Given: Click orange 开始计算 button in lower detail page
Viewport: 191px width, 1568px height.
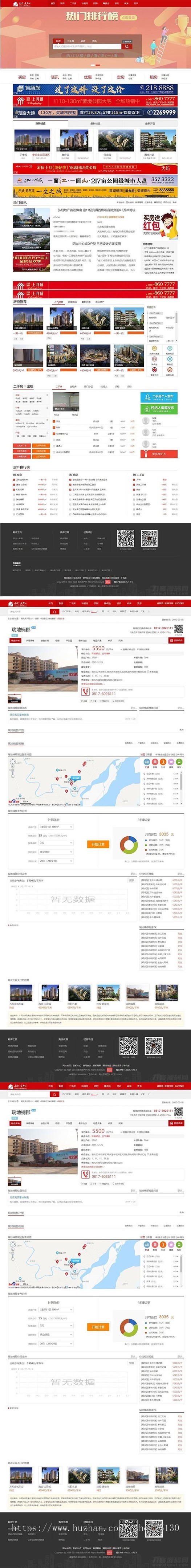Looking at the screenshot, I should pyautogui.click(x=98, y=1327).
